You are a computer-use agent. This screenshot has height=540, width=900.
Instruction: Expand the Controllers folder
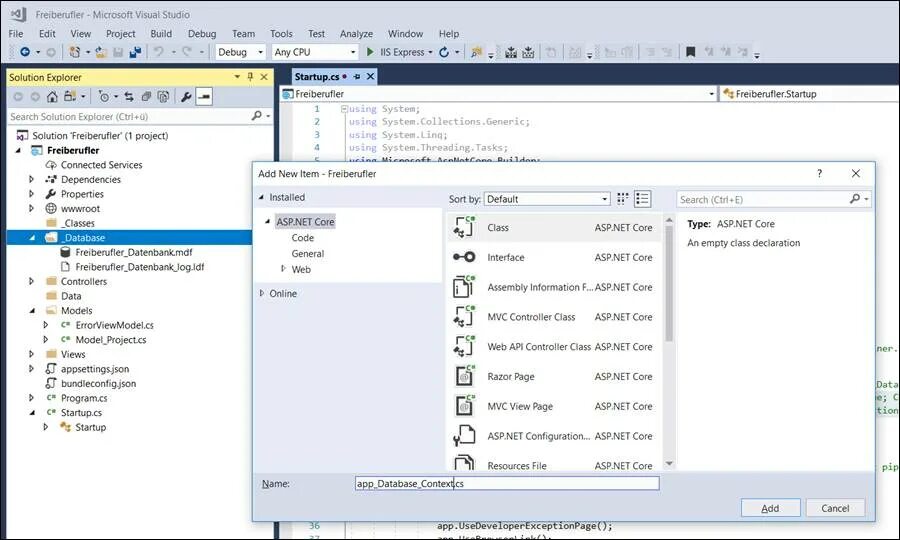[x=32, y=281]
